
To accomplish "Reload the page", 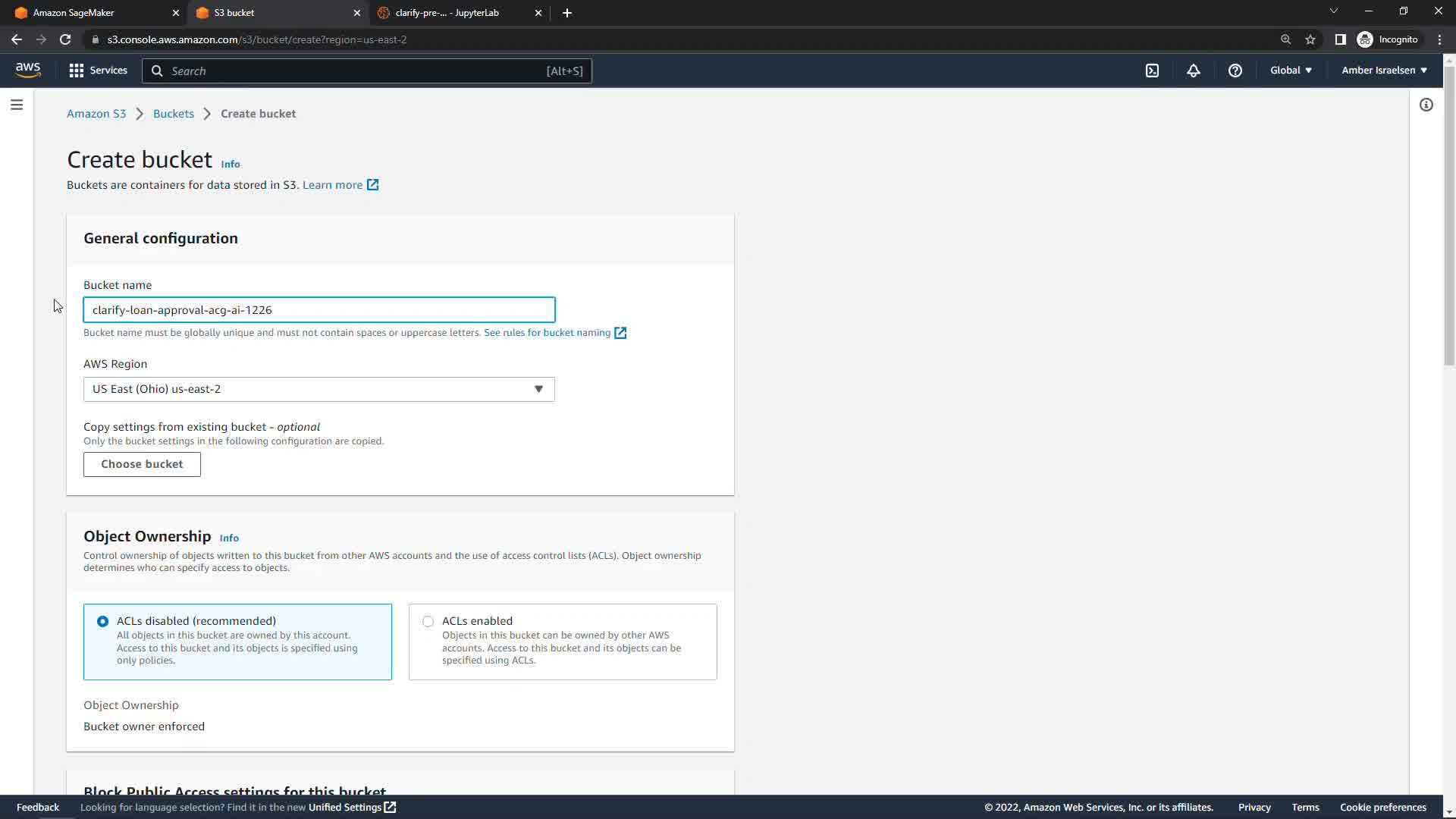I will pyautogui.click(x=65, y=39).
